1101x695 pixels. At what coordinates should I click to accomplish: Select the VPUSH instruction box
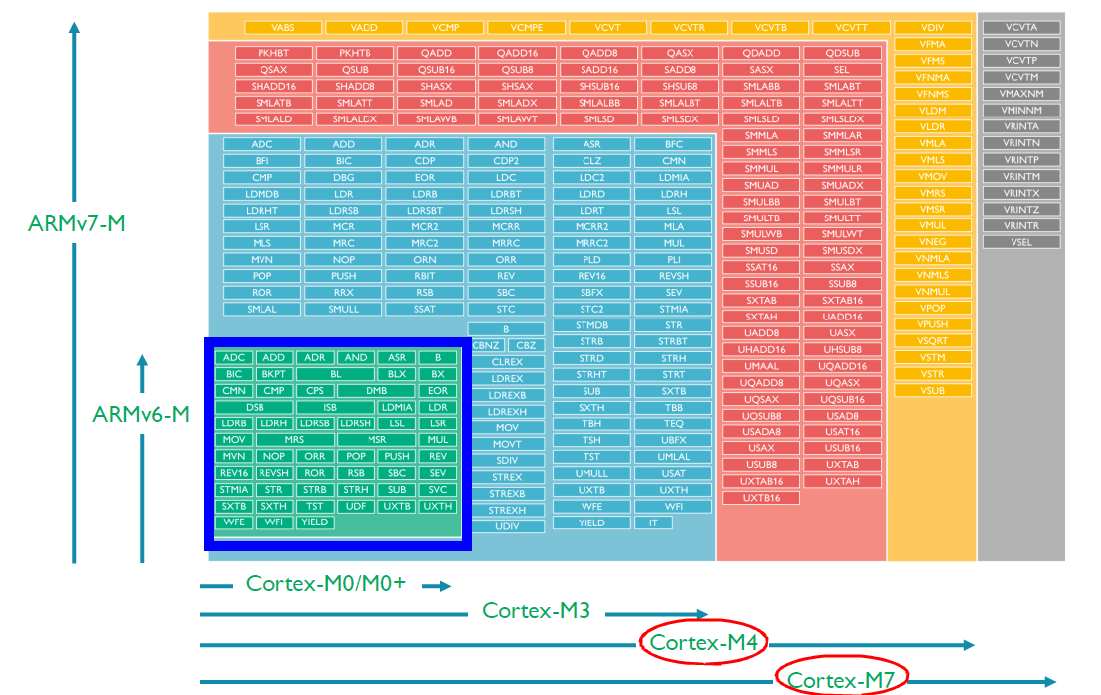coord(932,324)
